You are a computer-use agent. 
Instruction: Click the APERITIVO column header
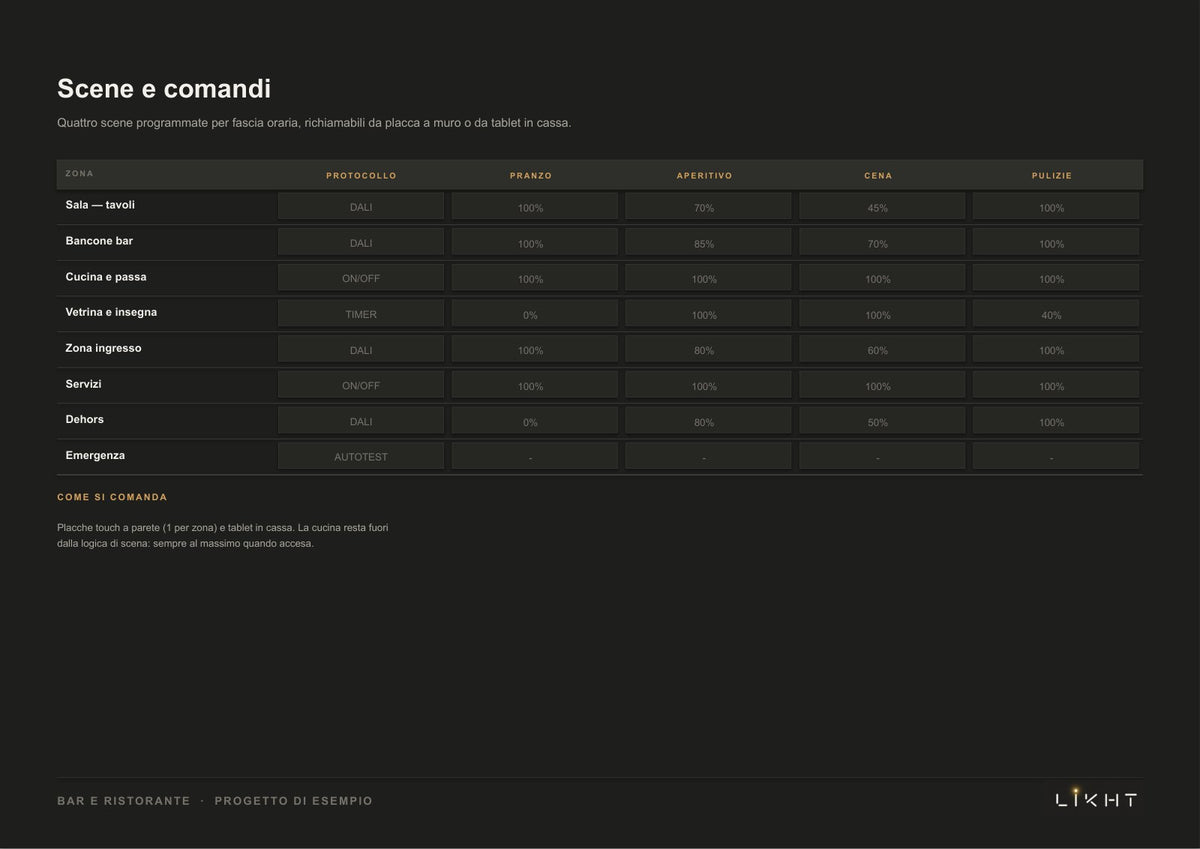point(704,176)
